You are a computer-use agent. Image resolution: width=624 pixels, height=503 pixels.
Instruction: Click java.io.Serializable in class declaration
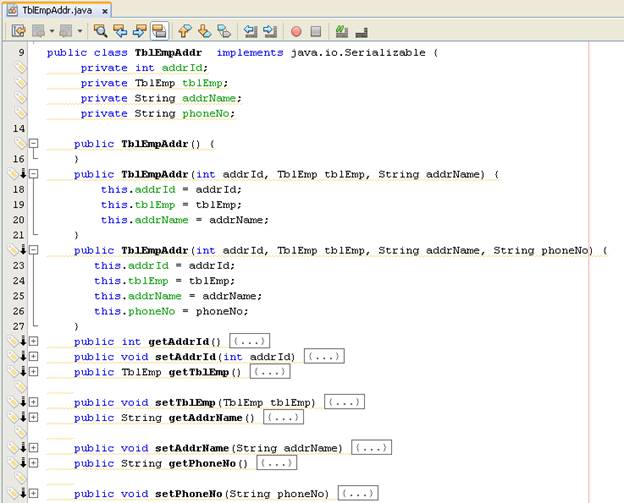click(358, 53)
